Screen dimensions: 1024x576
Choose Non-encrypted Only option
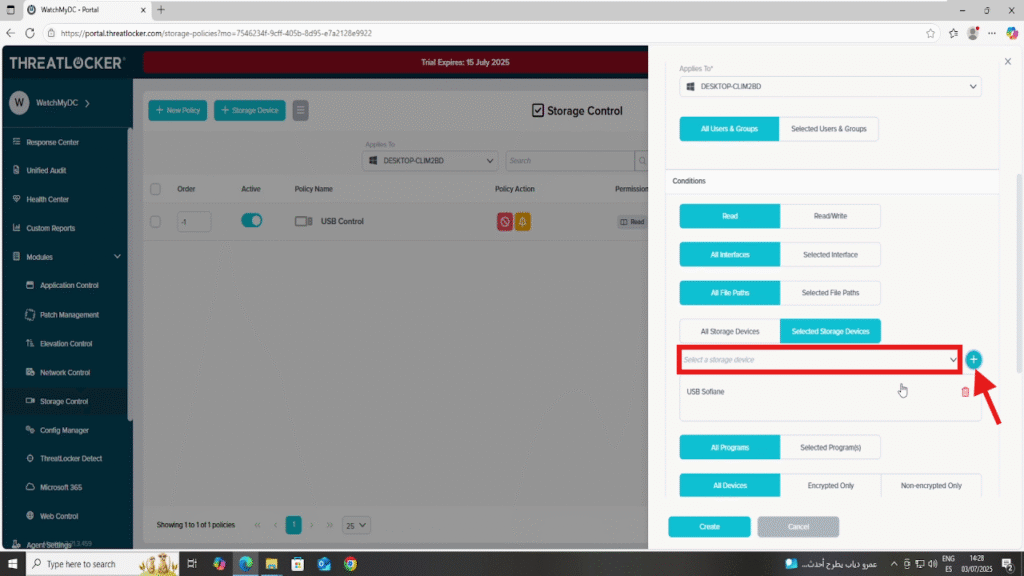tap(931, 486)
